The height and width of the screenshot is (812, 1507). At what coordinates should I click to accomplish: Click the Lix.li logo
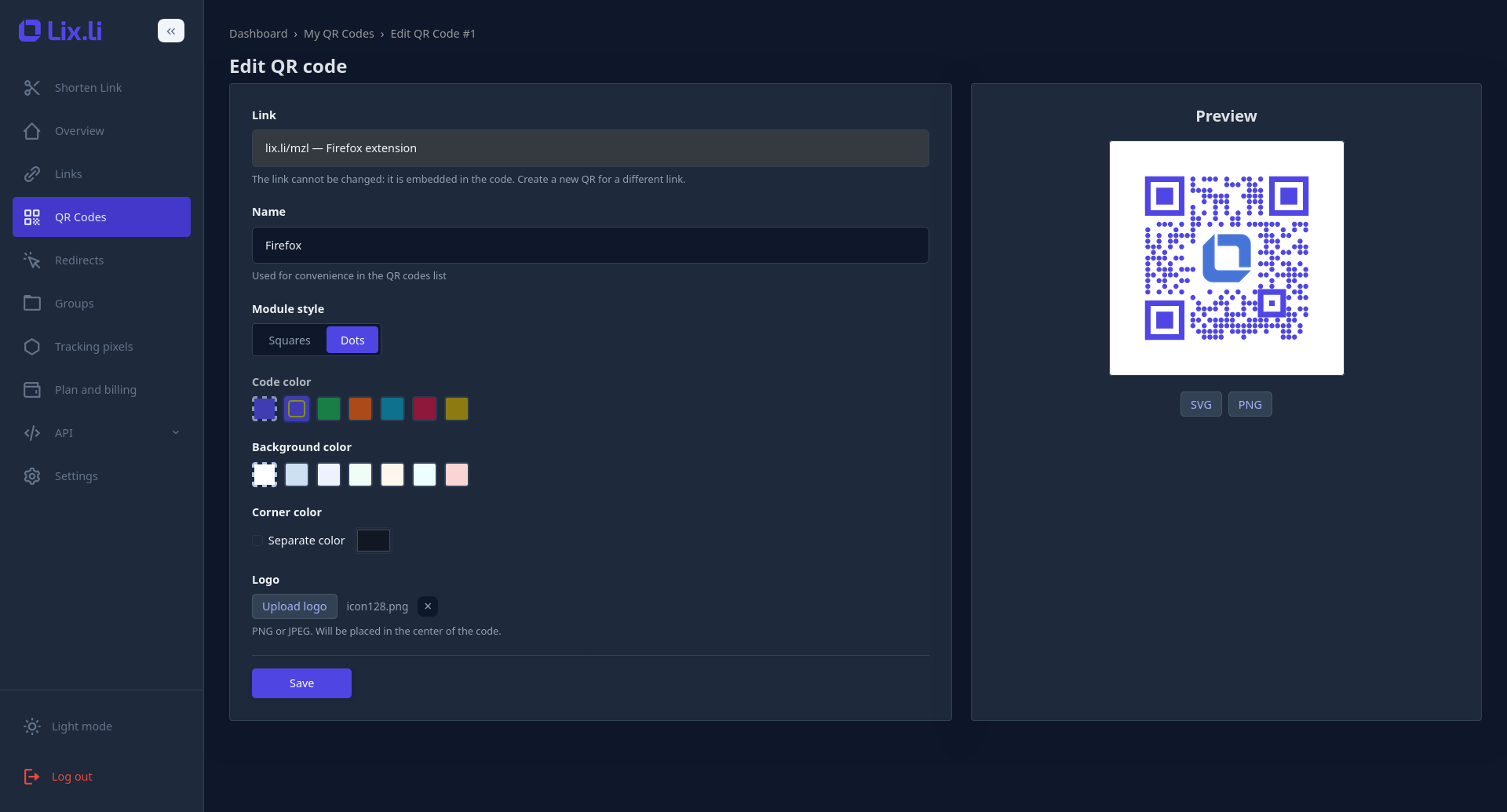click(x=60, y=31)
